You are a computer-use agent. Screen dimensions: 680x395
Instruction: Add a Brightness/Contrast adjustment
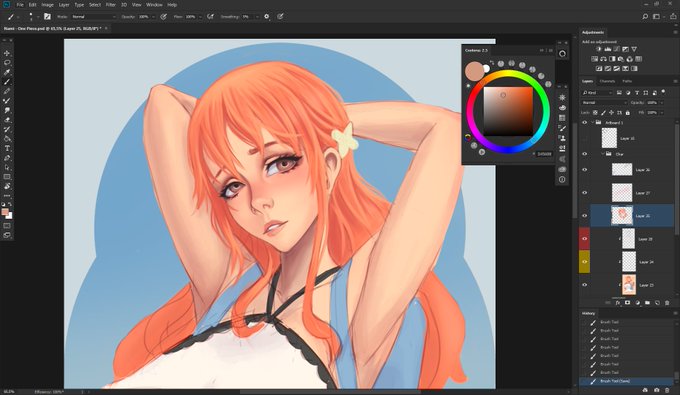pyautogui.click(x=599, y=49)
